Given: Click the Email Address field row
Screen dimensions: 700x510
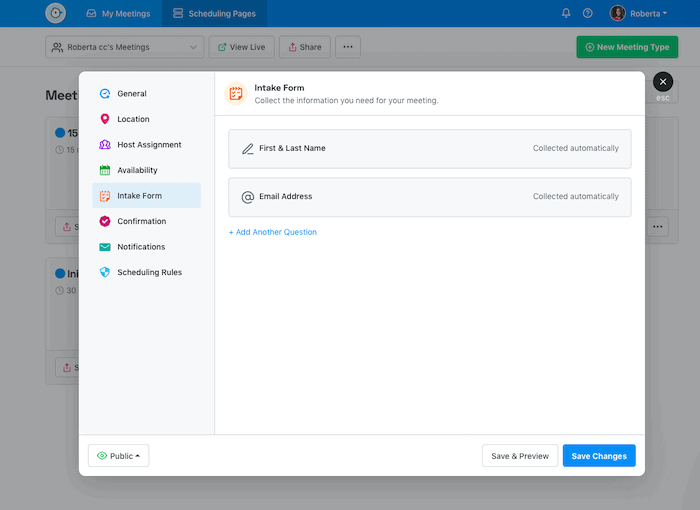Looking at the screenshot, I should tap(429, 196).
